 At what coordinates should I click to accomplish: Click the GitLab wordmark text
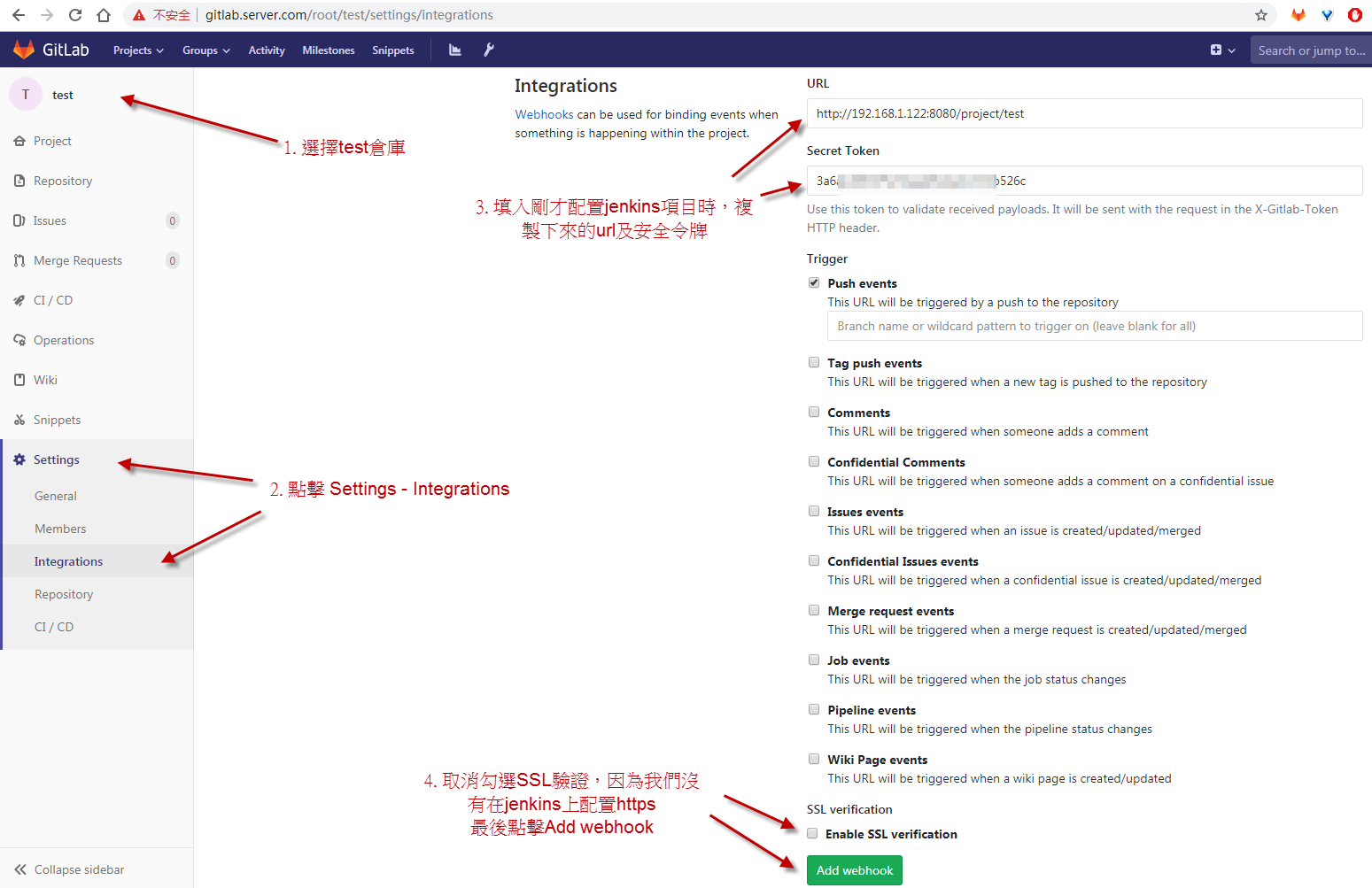(x=66, y=50)
